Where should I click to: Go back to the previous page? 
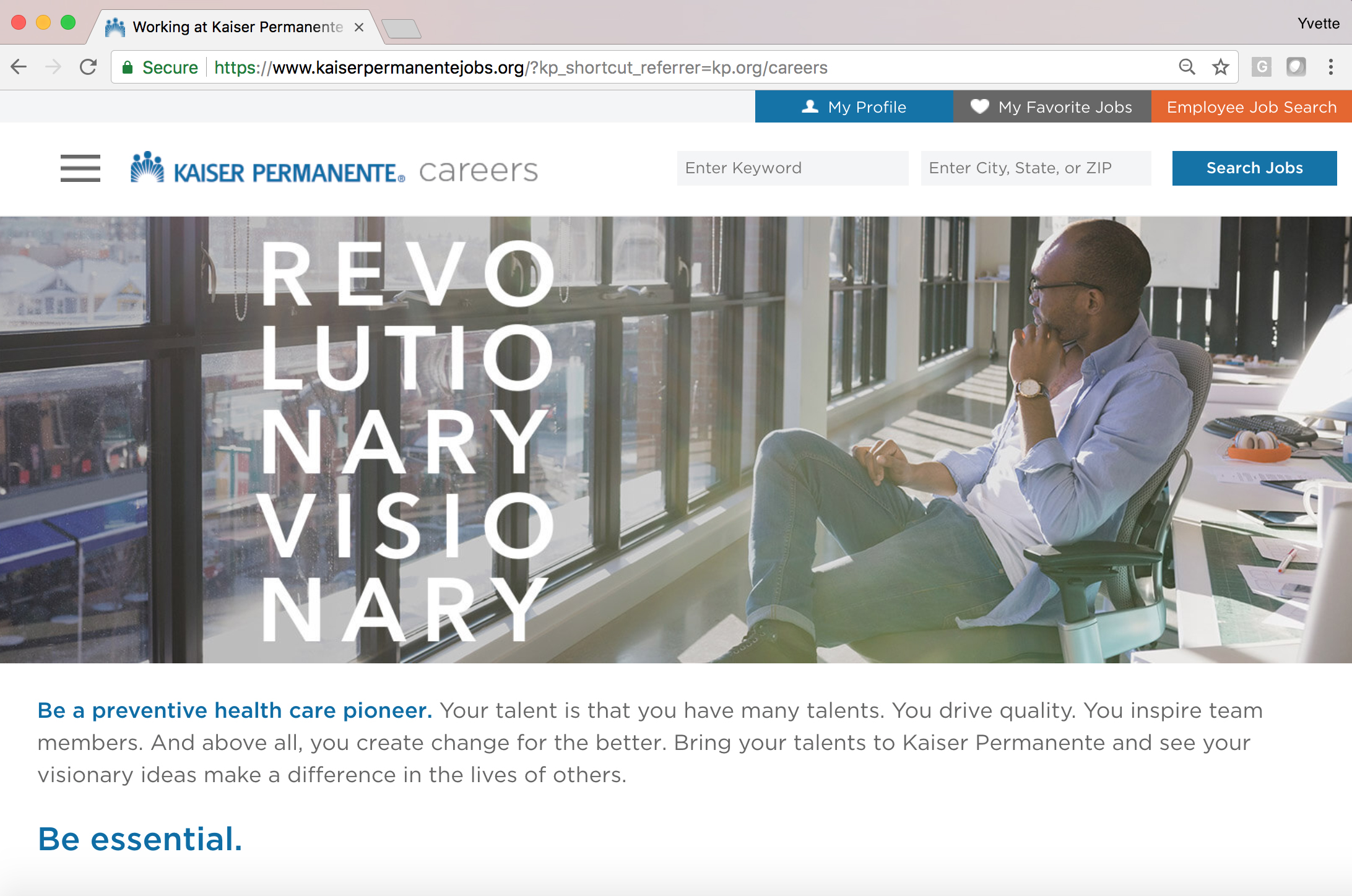tap(19, 67)
